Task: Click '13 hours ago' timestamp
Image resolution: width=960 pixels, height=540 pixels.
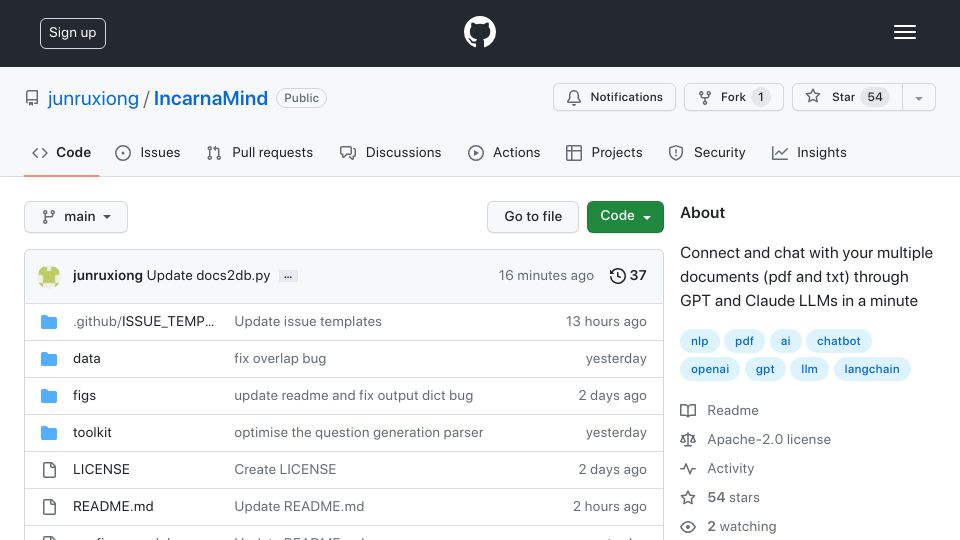Action: point(606,321)
